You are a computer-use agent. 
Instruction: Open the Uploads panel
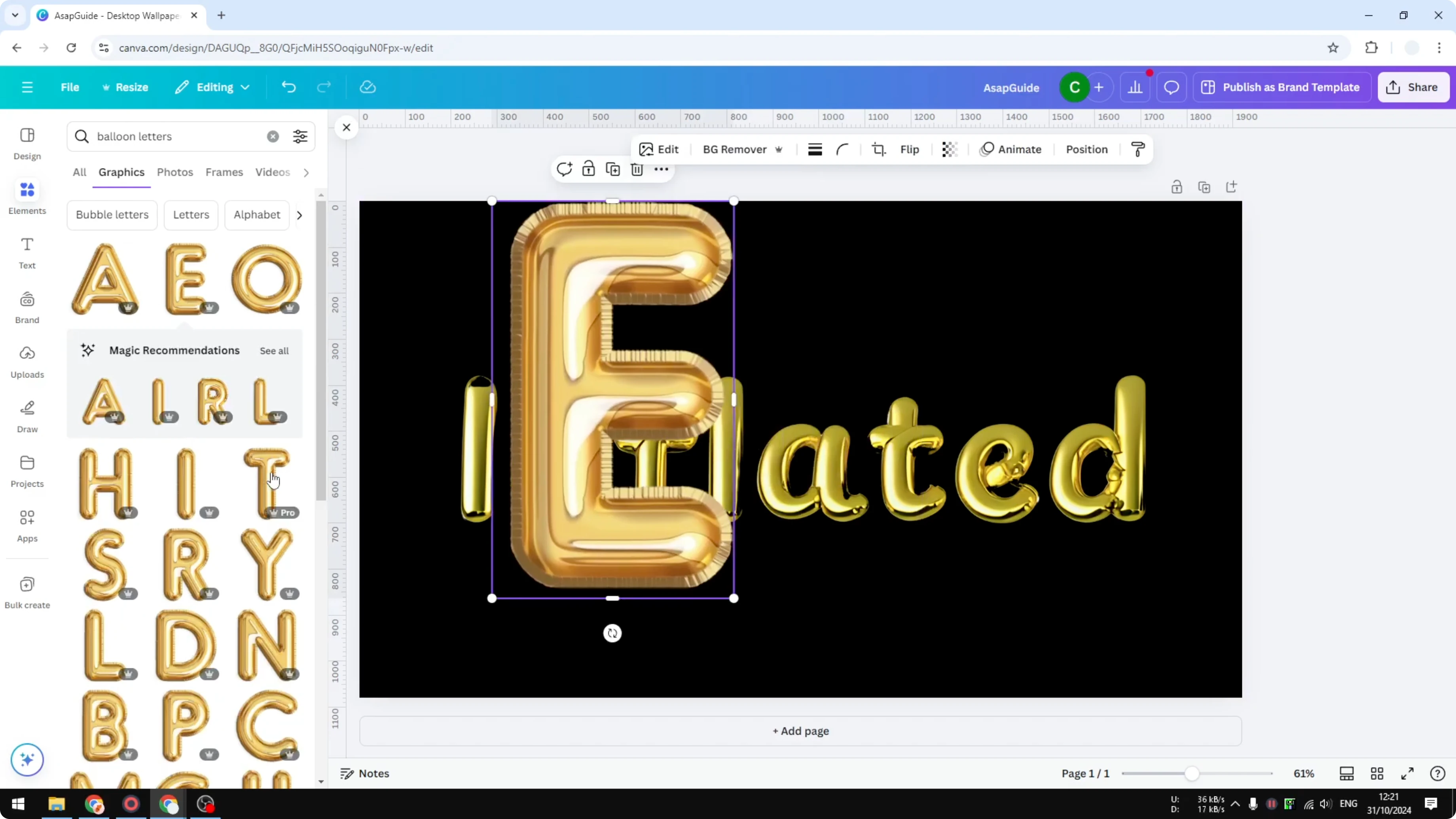pyautogui.click(x=27, y=362)
